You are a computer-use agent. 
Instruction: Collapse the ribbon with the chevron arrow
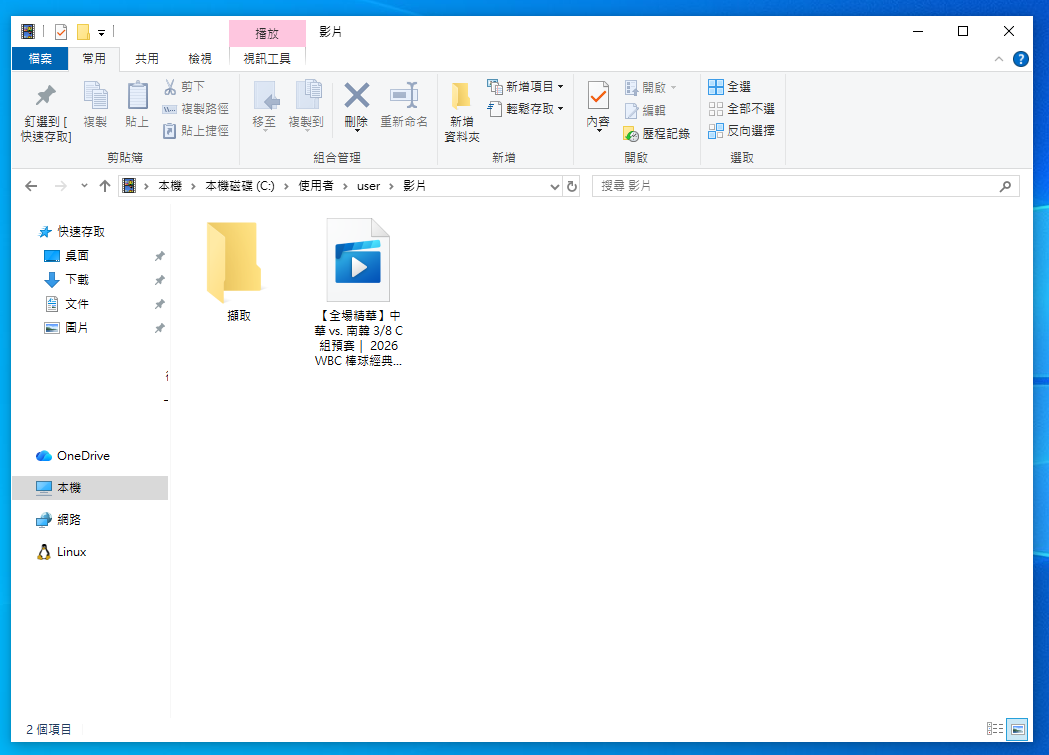coord(998,58)
